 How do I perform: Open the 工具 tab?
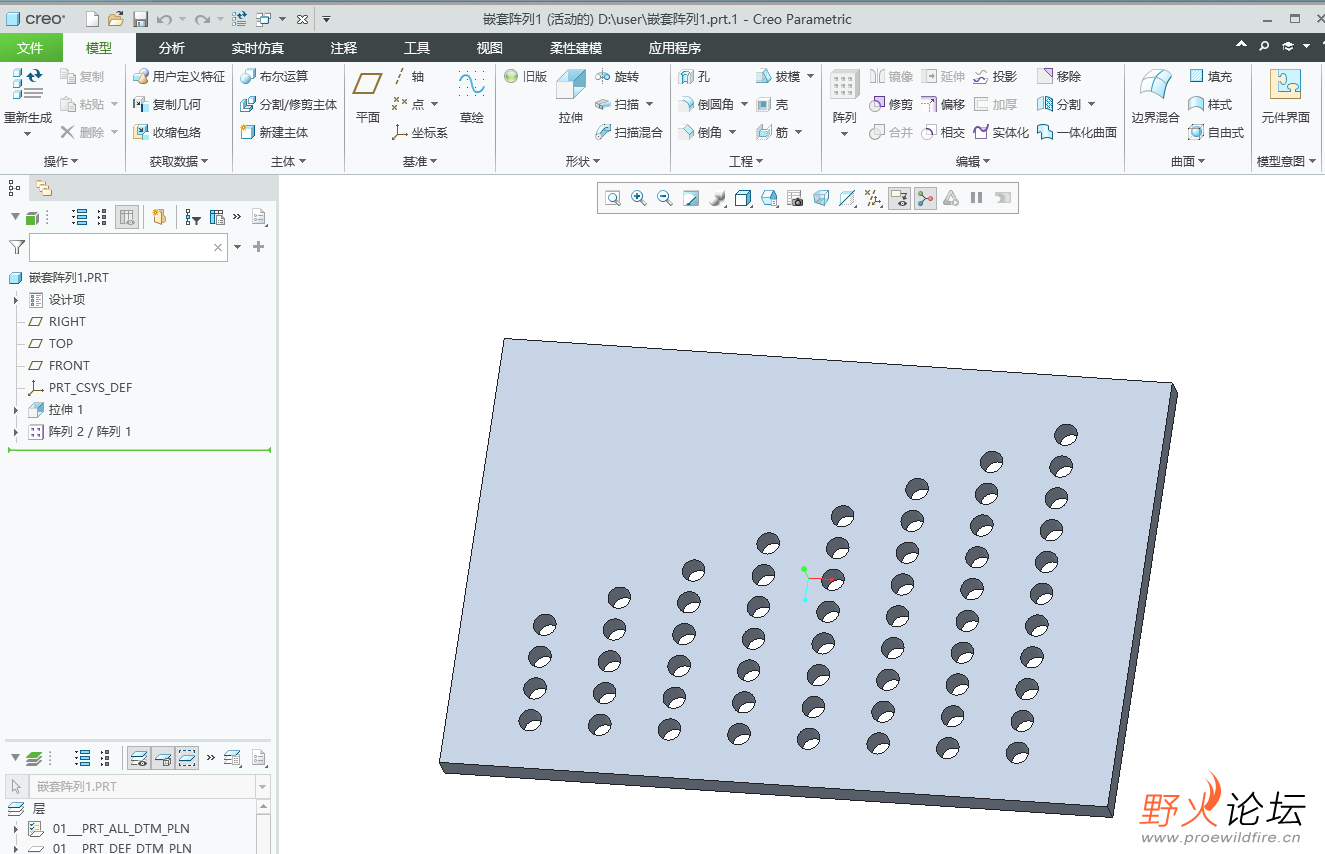click(417, 47)
